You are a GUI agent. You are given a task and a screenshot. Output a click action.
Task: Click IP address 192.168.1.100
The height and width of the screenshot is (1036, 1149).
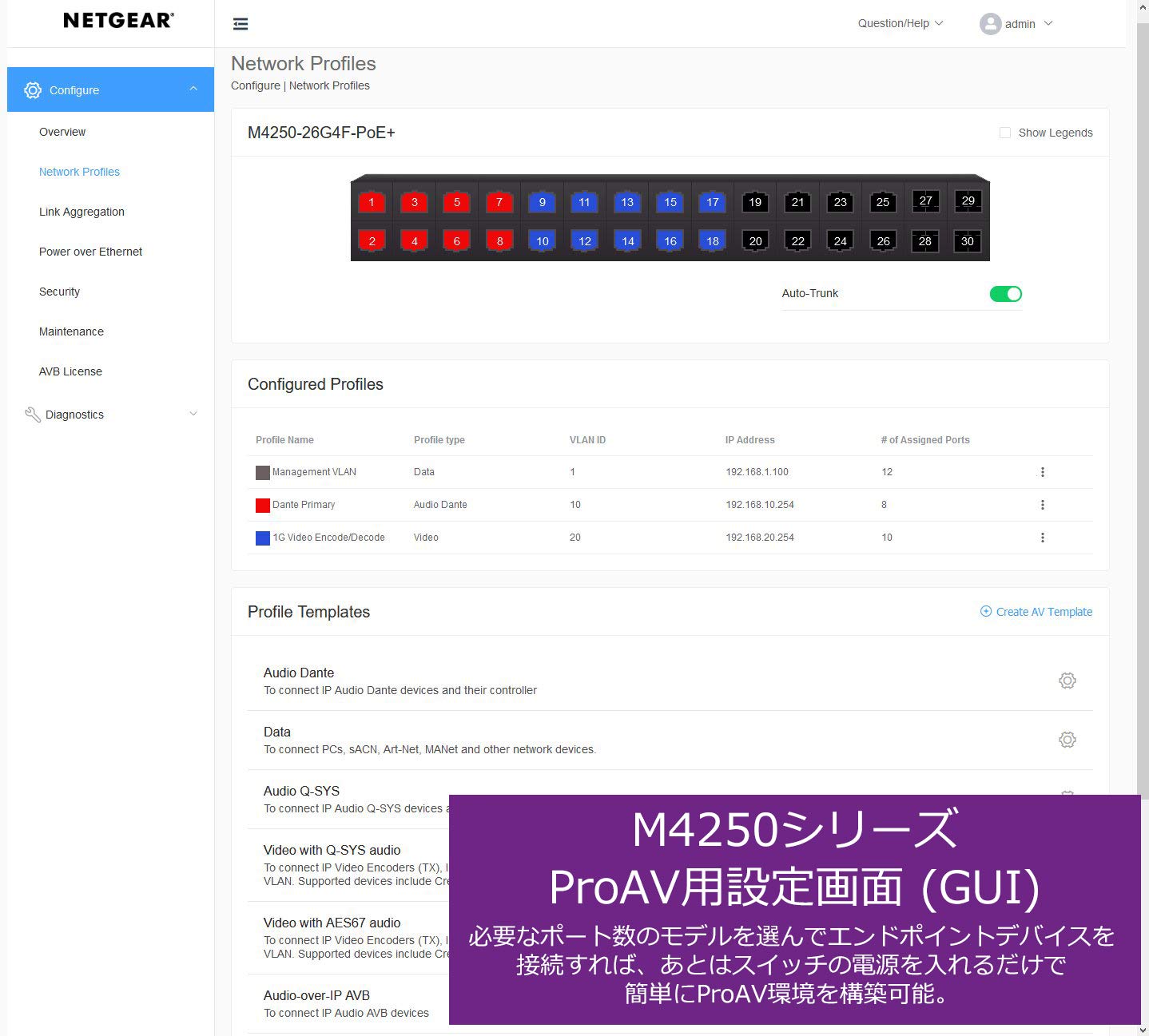coord(757,472)
